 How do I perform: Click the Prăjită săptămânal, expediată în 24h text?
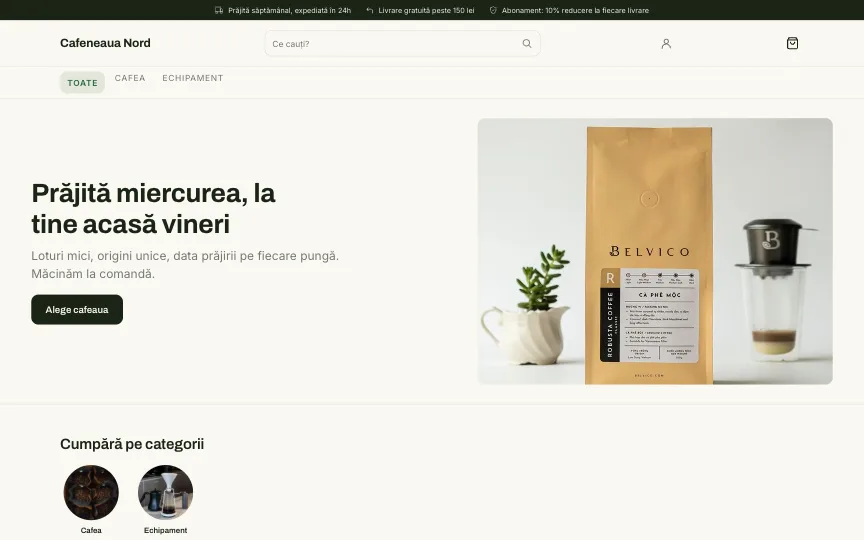pos(289,10)
